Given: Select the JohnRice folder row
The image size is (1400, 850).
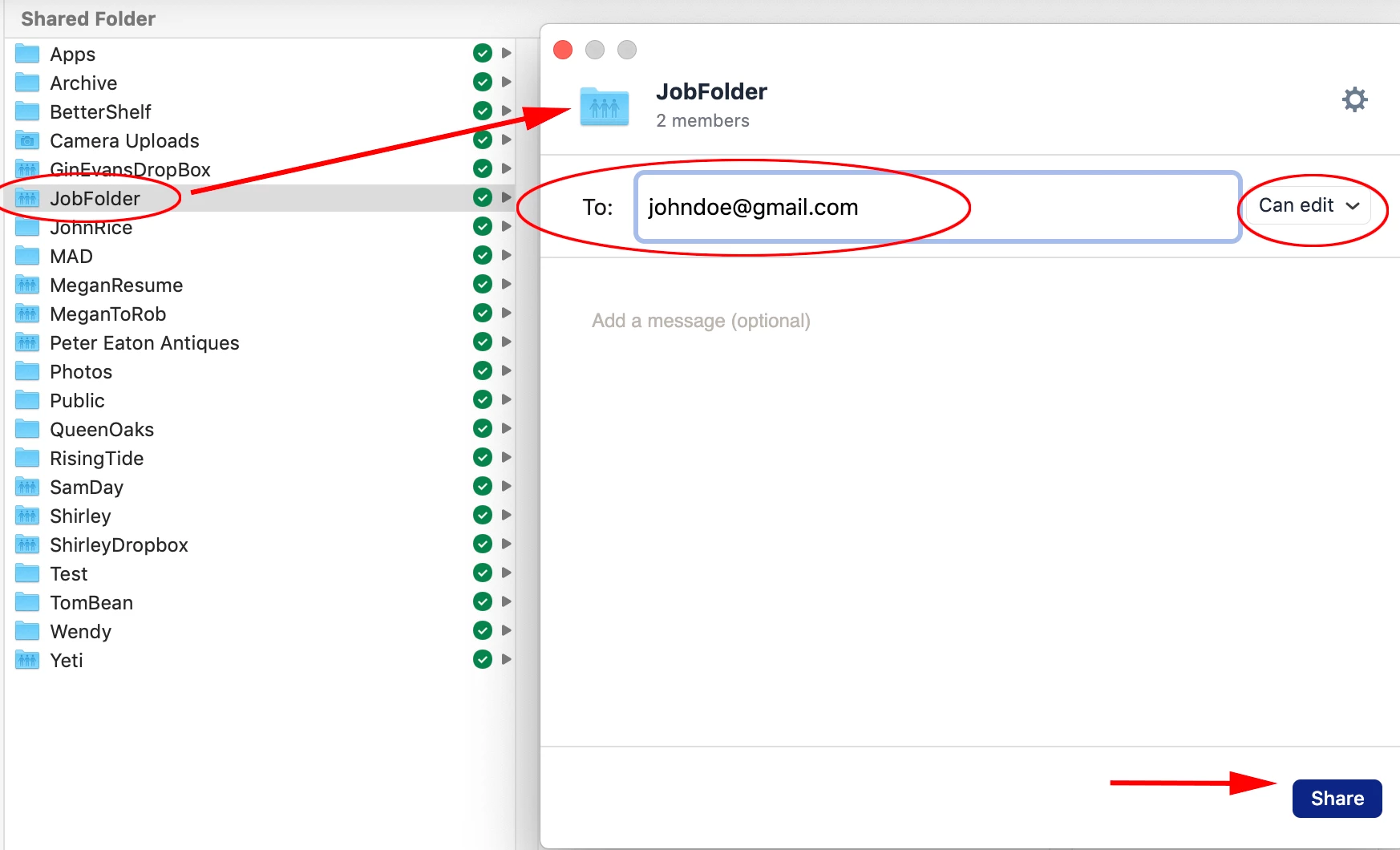Looking at the screenshot, I should tap(260, 227).
